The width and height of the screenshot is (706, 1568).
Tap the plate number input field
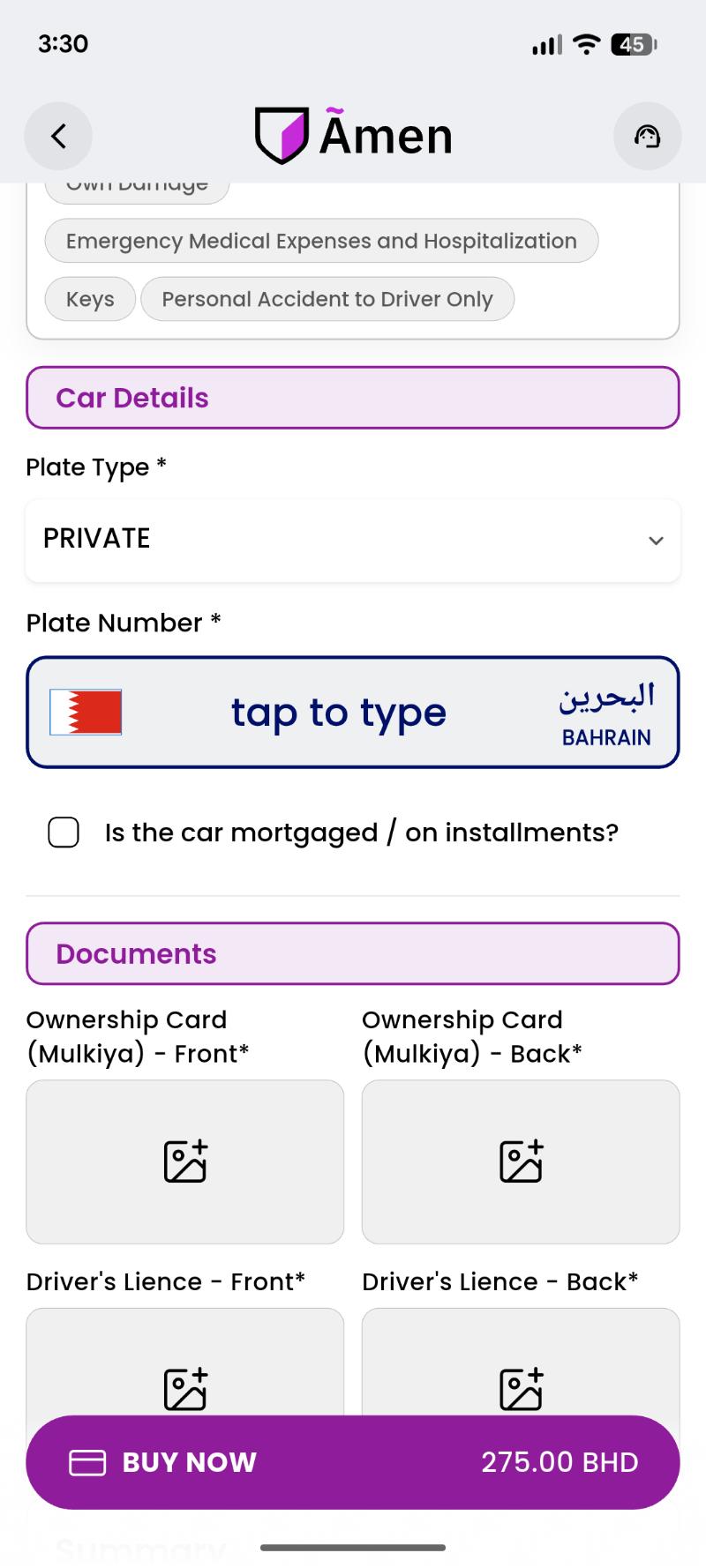[x=339, y=713]
